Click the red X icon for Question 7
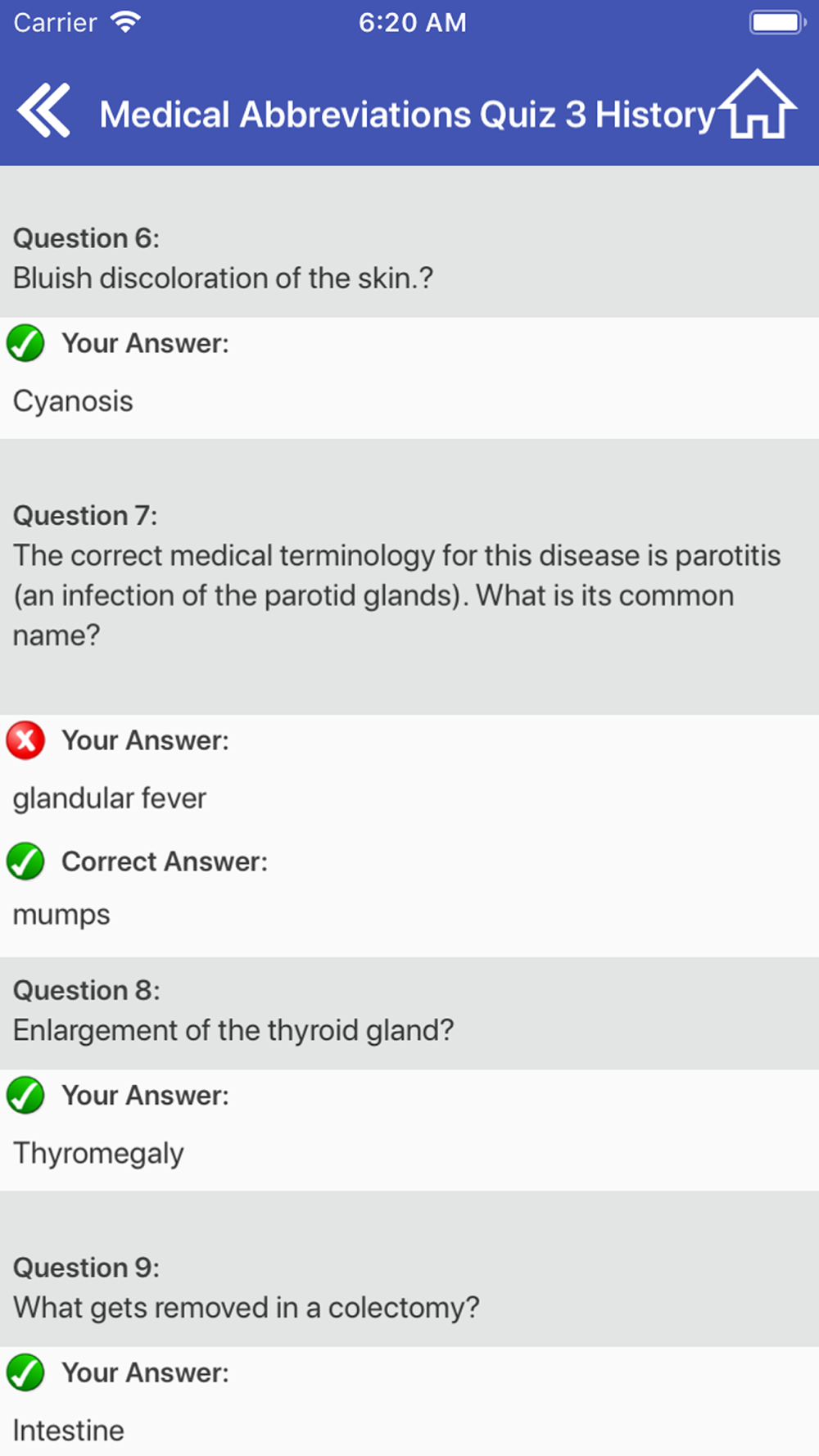Screen dimensions: 819x1456 click(25, 740)
